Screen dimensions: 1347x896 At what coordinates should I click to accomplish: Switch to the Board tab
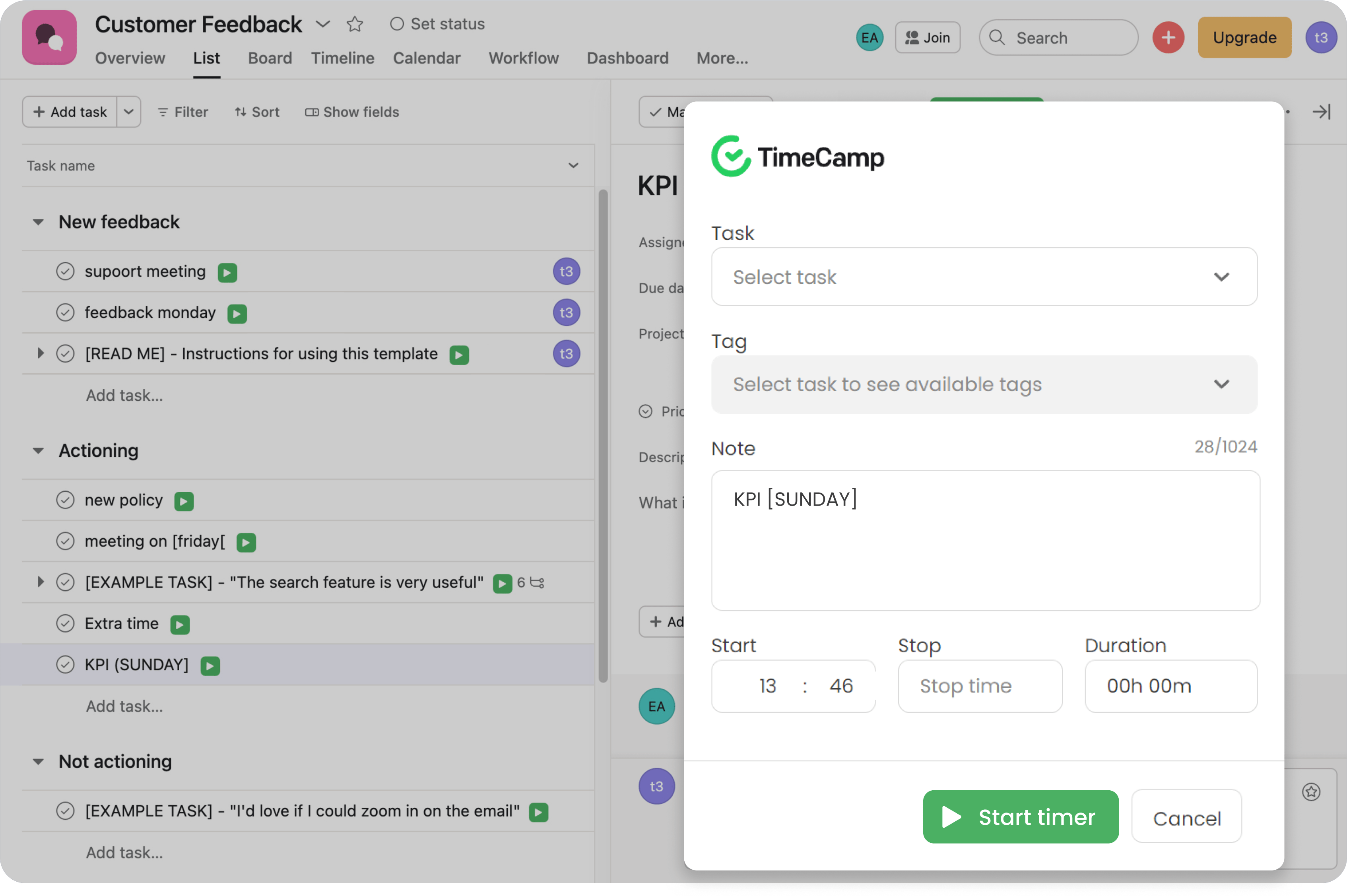tap(270, 58)
